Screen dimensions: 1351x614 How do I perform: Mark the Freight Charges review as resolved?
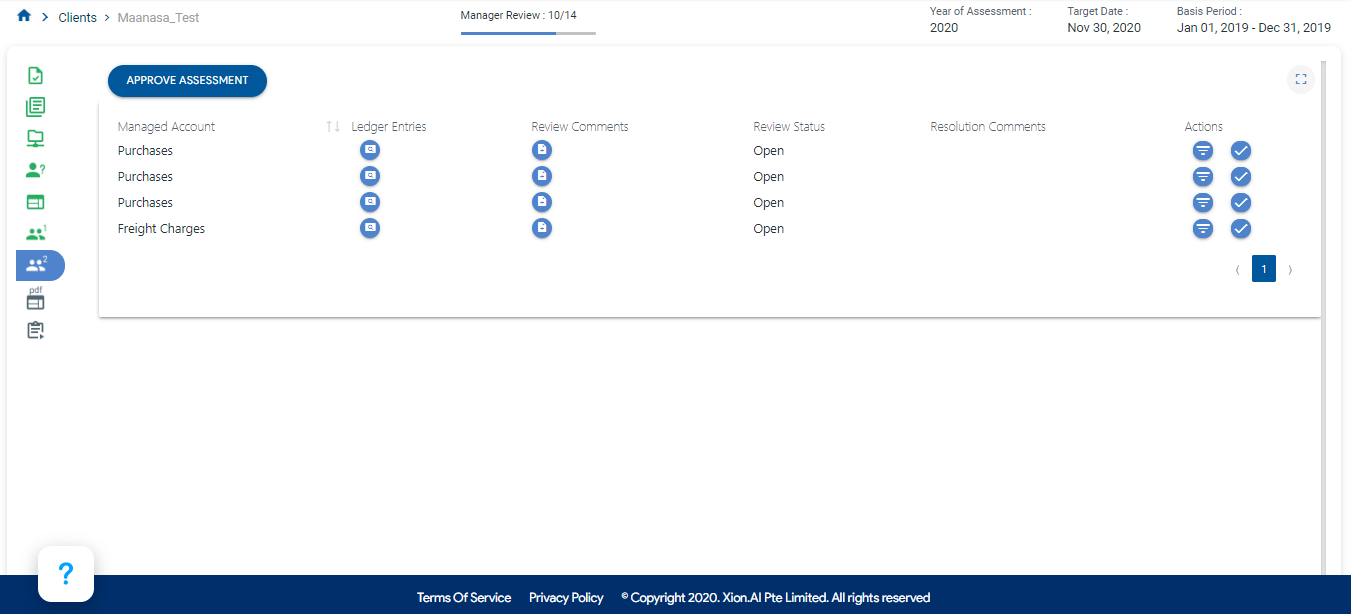pyautogui.click(x=1241, y=229)
